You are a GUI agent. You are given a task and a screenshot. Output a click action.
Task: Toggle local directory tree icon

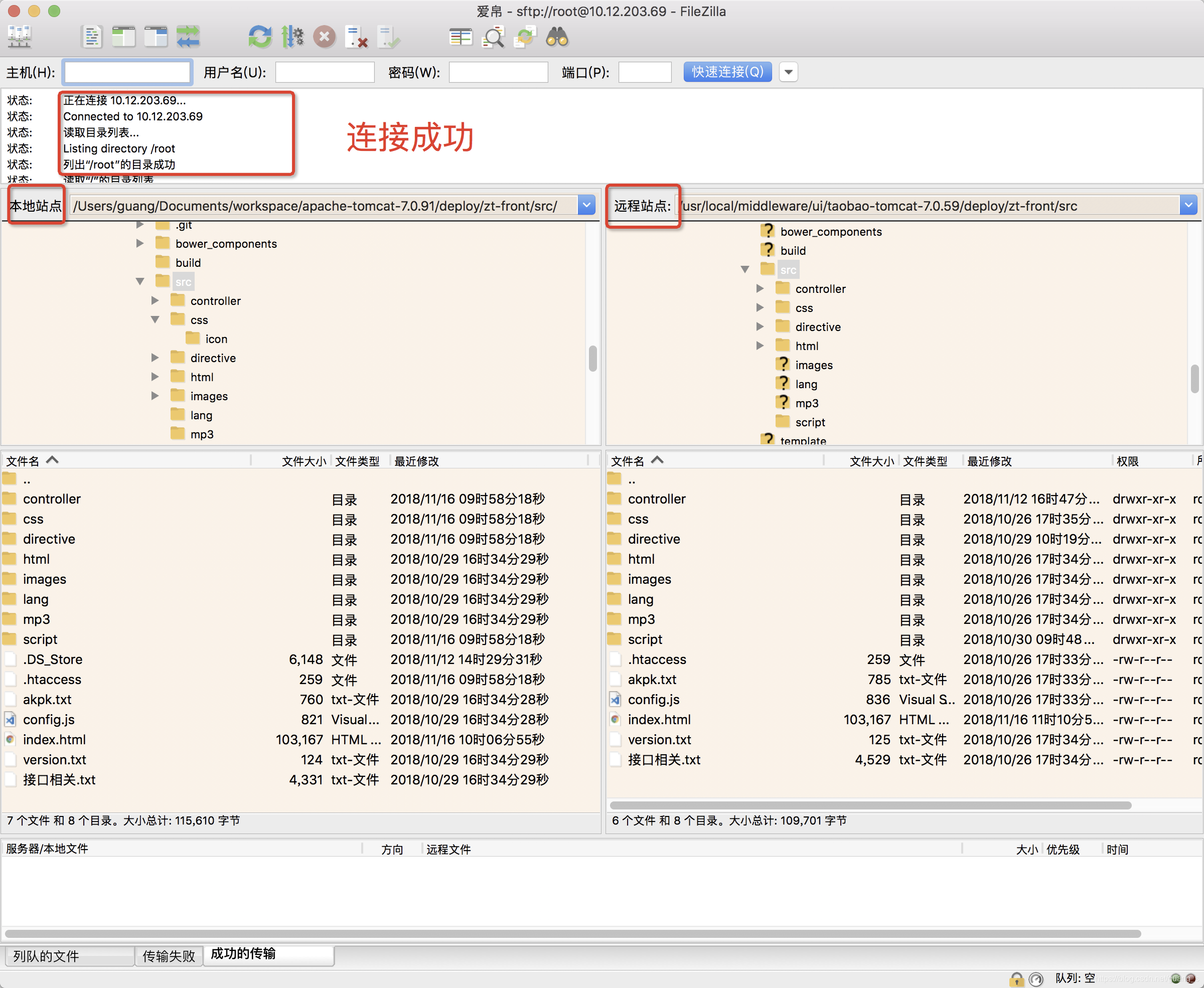123,37
